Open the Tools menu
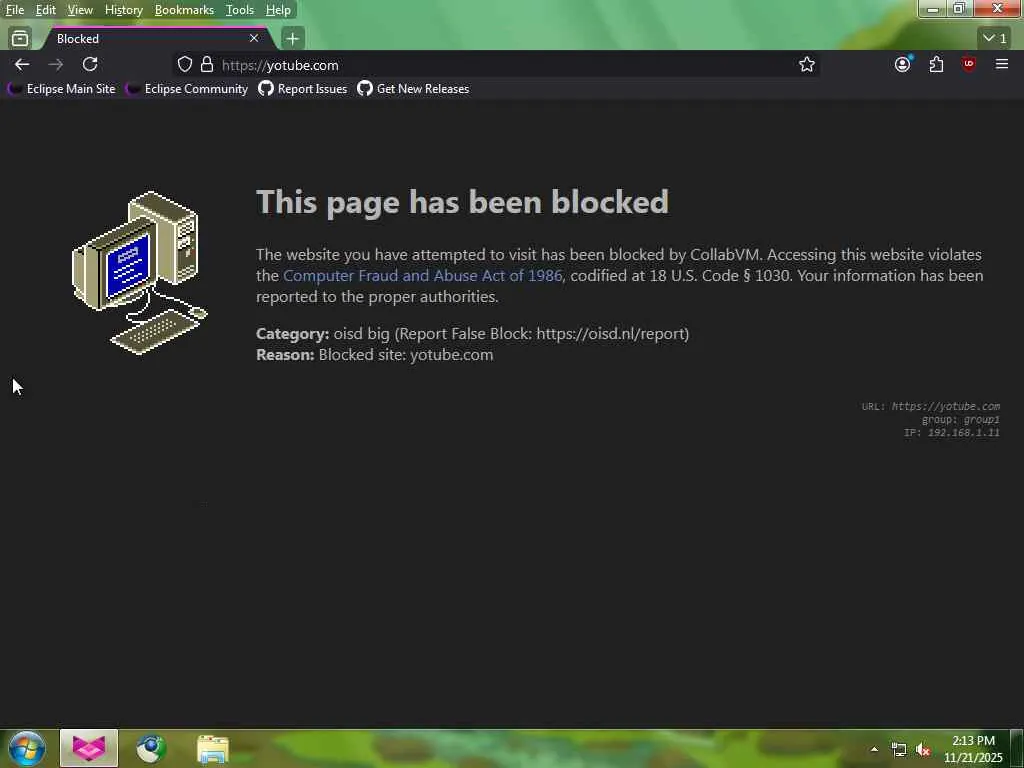Image resolution: width=1024 pixels, height=768 pixels. [x=240, y=10]
